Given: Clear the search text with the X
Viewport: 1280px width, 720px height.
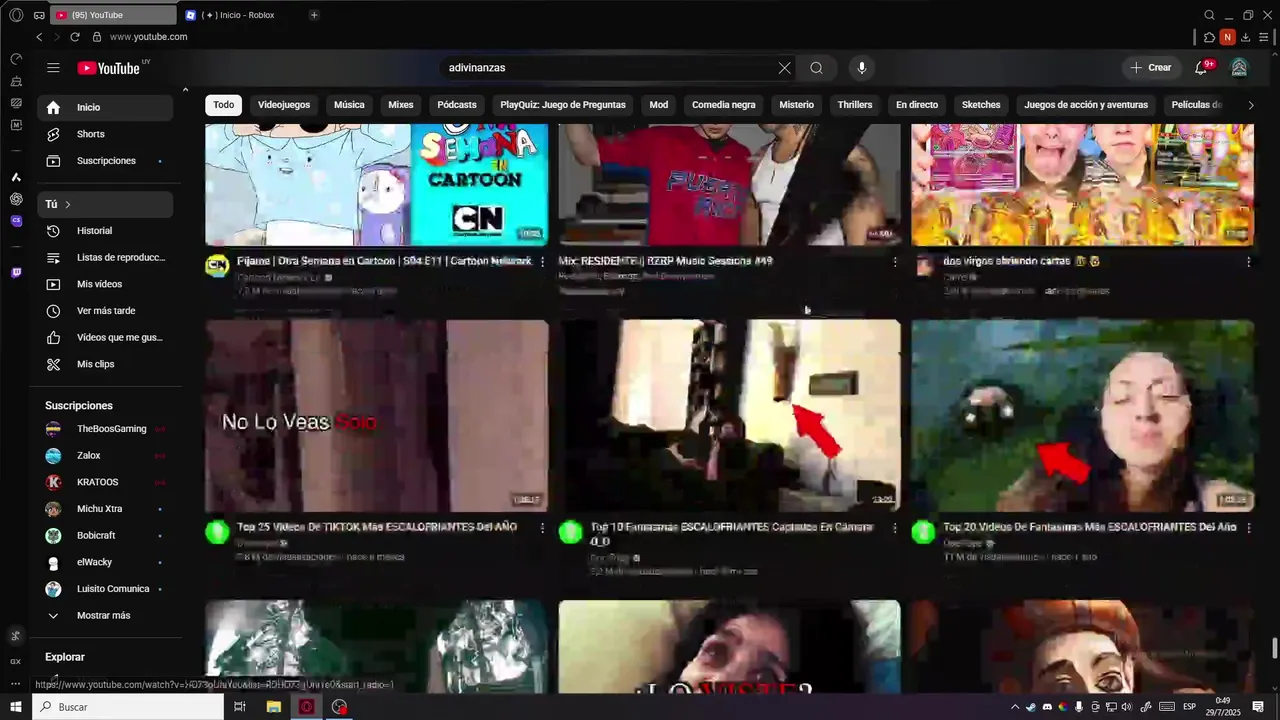Looking at the screenshot, I should pyautogui.click(x=784, y=68).
